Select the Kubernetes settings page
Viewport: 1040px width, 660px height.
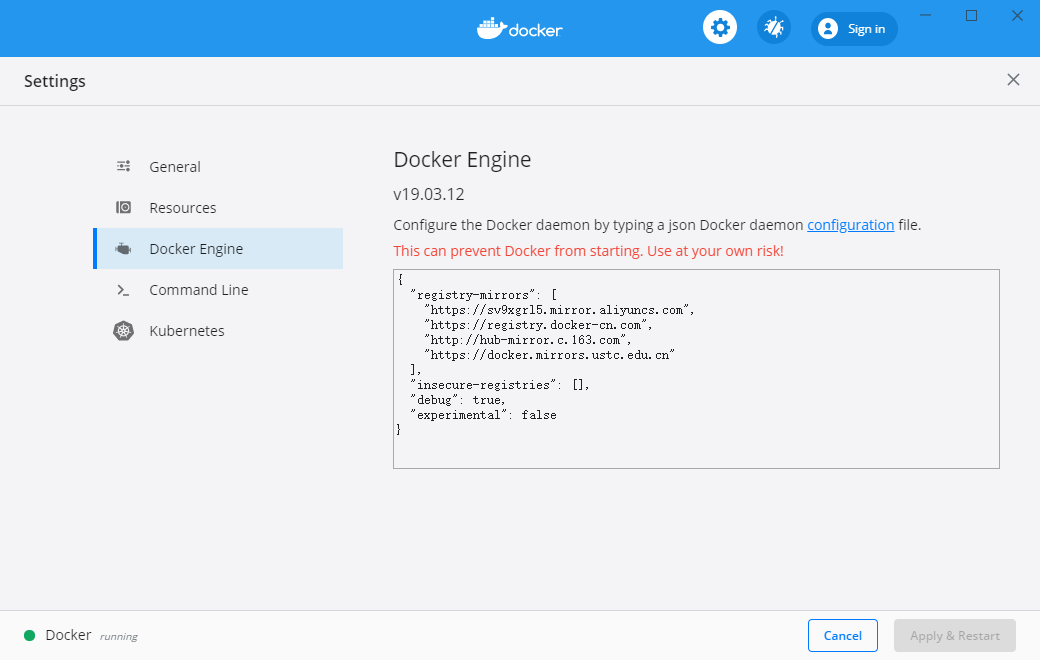tap(184, 330)
